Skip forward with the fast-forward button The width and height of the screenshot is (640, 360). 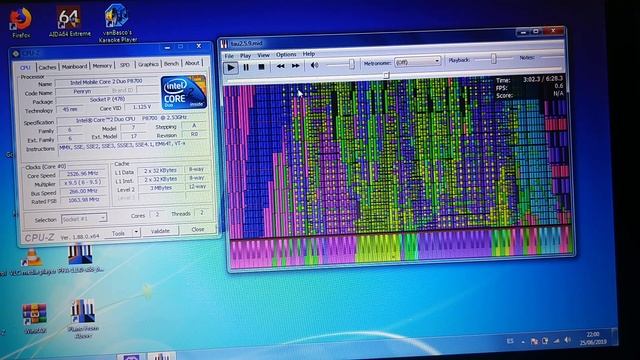(x=296, y=65)
